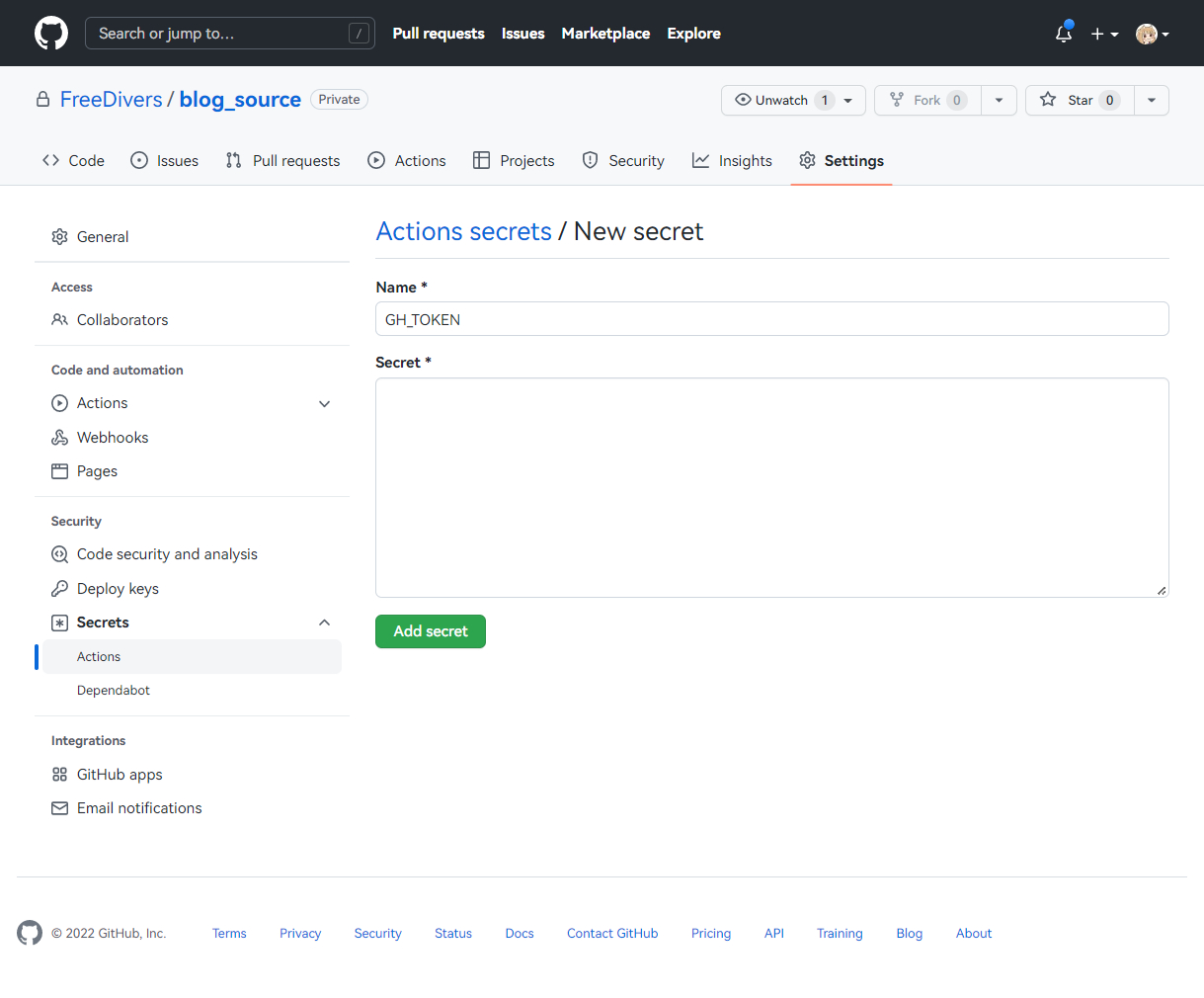Open the blog_source repository link

click(240, 100)
